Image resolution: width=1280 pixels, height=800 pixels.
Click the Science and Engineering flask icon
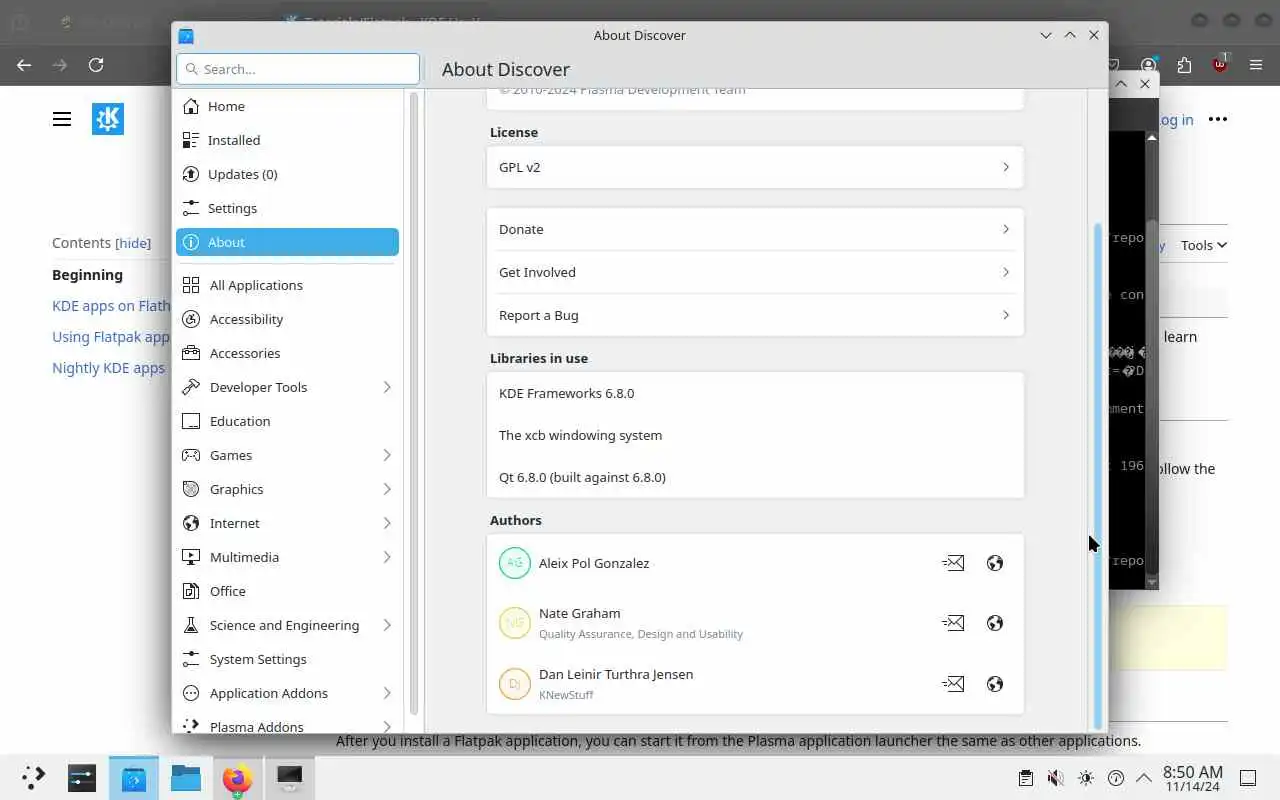coord(191,625)
